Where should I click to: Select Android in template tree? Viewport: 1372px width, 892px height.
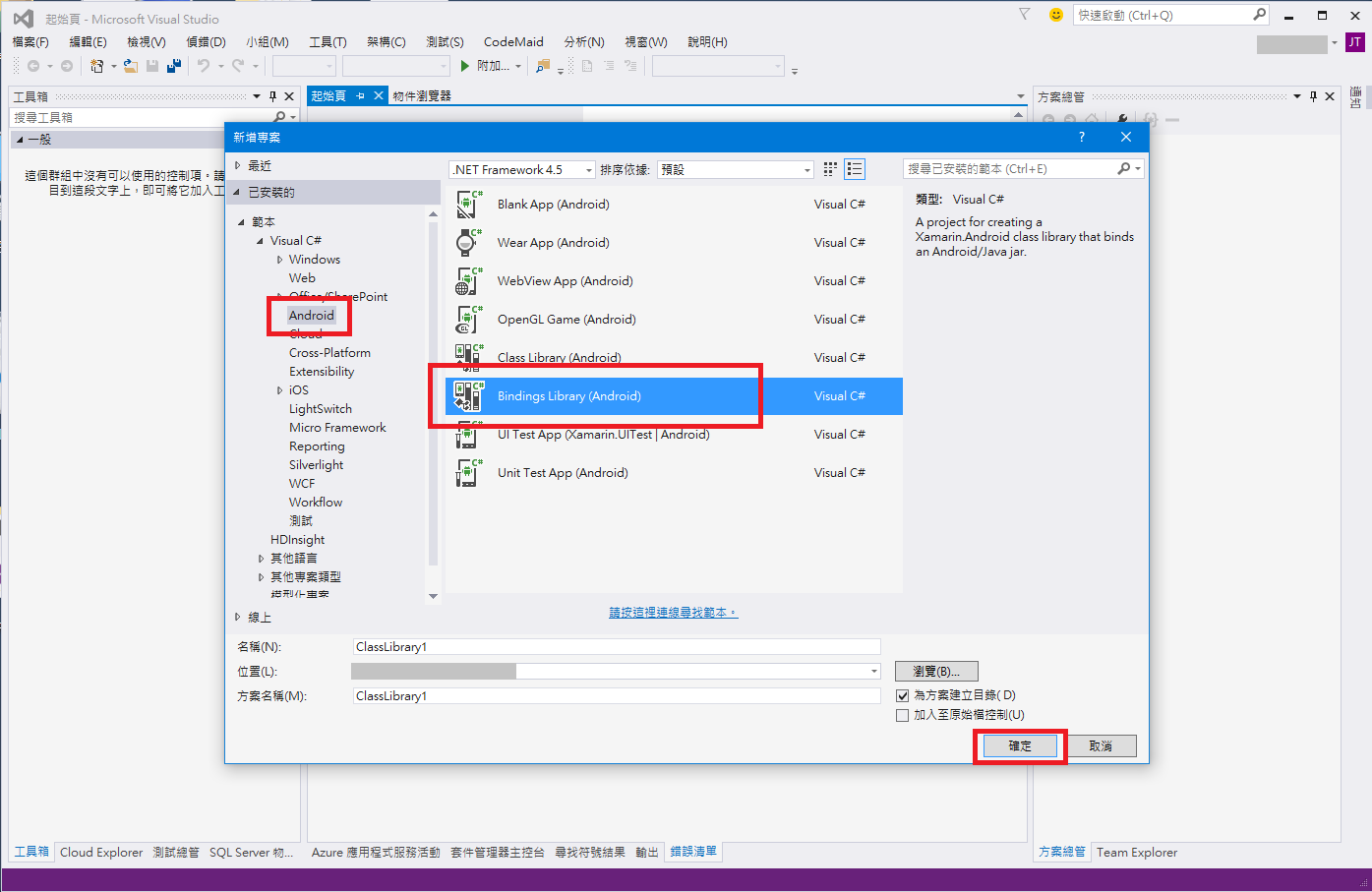pyautogui.click(x=311, y=316)
